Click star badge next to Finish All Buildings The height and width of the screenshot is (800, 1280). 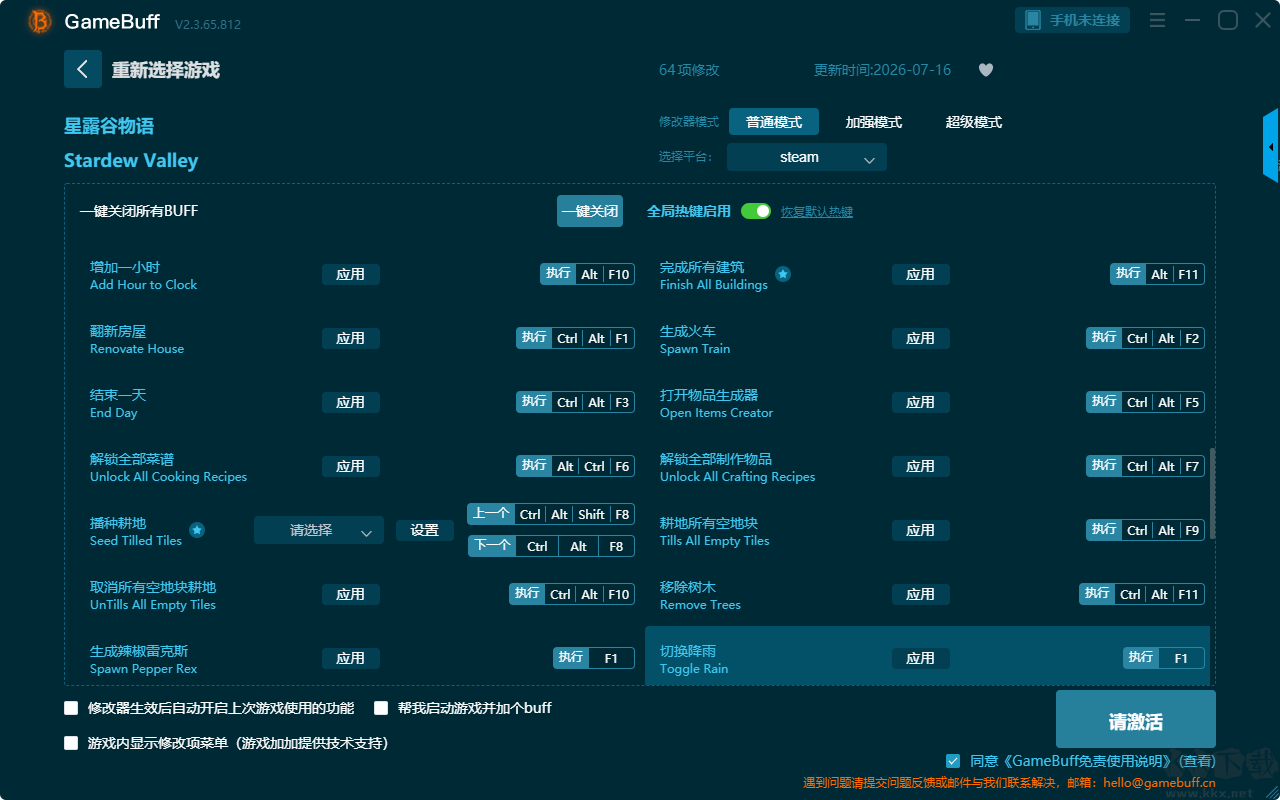pyautogui.click(x=783, y=274)
